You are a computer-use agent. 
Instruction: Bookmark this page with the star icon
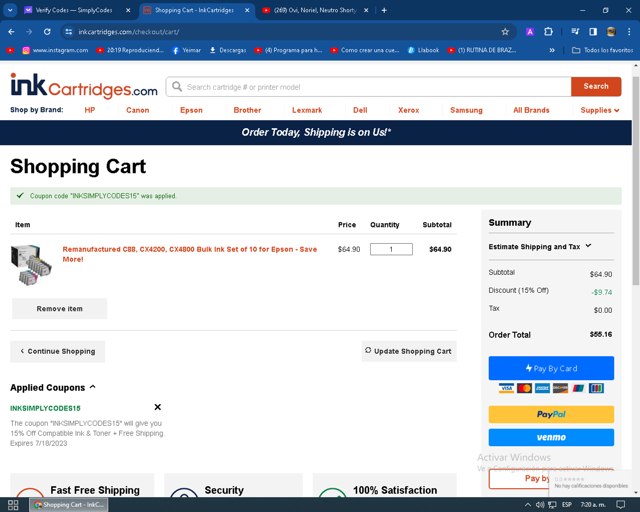pyautogui.click(x=505, y=32)
